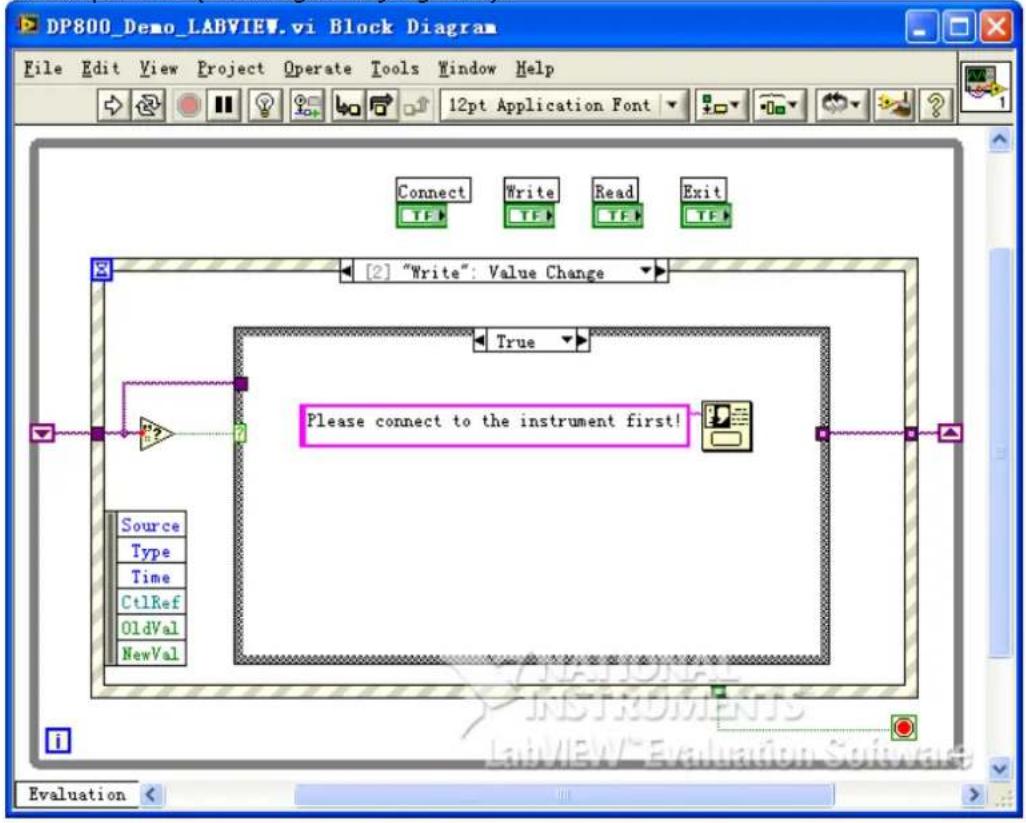Select the Exit boolean terminal
The height and width of the screenshot is (823, 1026).
(706, 216)
